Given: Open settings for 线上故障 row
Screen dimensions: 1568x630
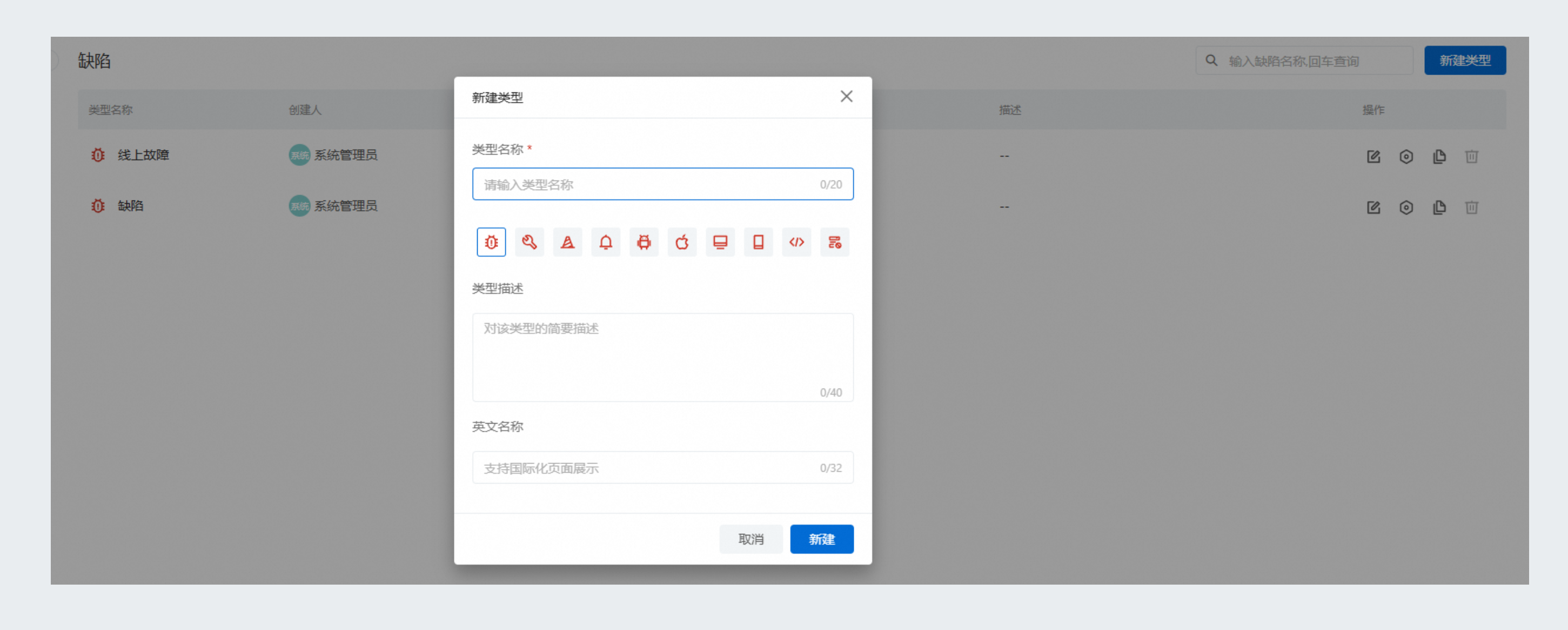Looking at the screenshot, I should [x=1406, y=157].
